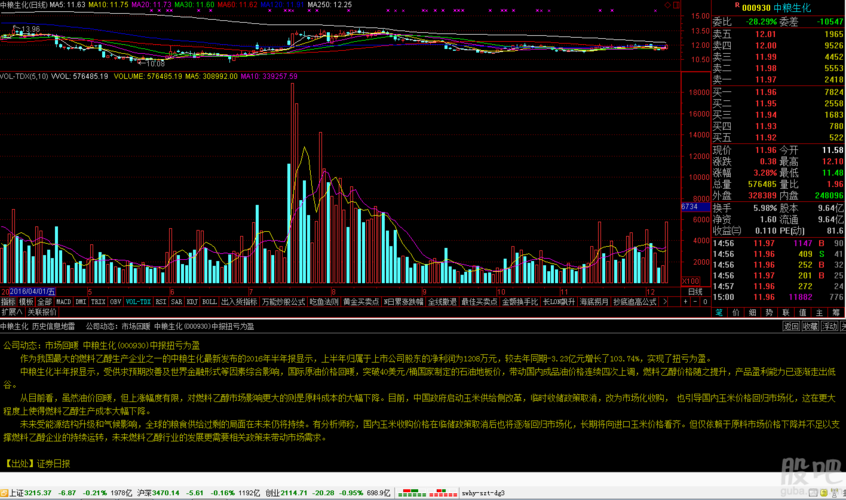The height and width of the screenshot is (500, 846).
Task: Select the KDJ indicator tab
Action: tap(192, 302)
